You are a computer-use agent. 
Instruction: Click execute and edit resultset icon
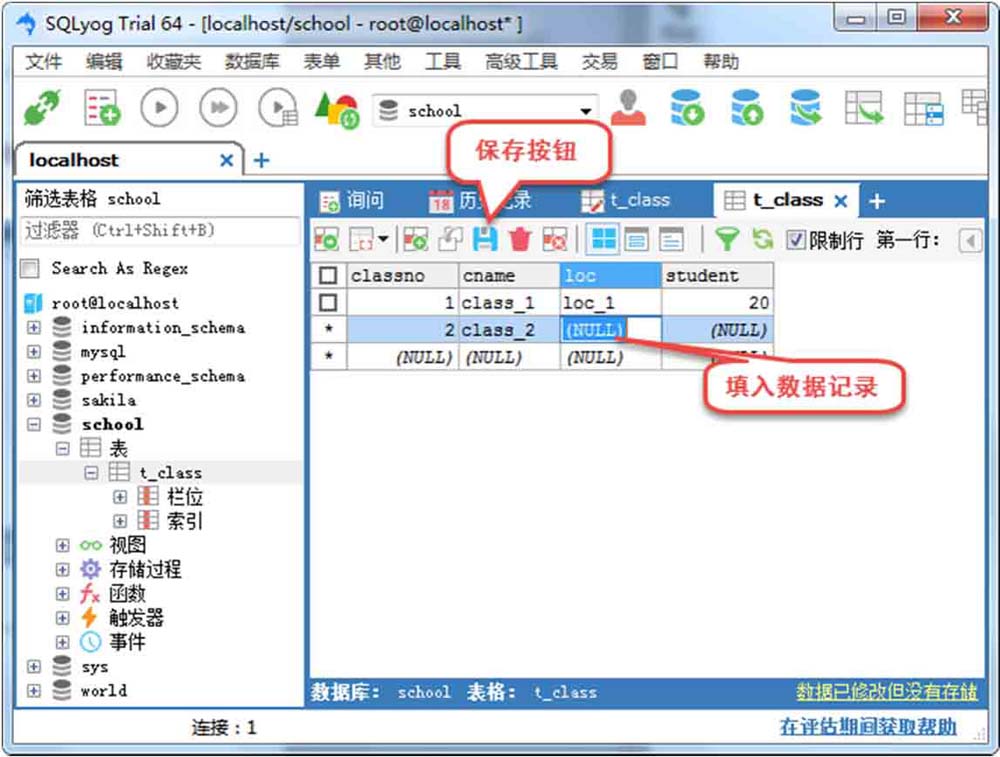coord(279,108)
